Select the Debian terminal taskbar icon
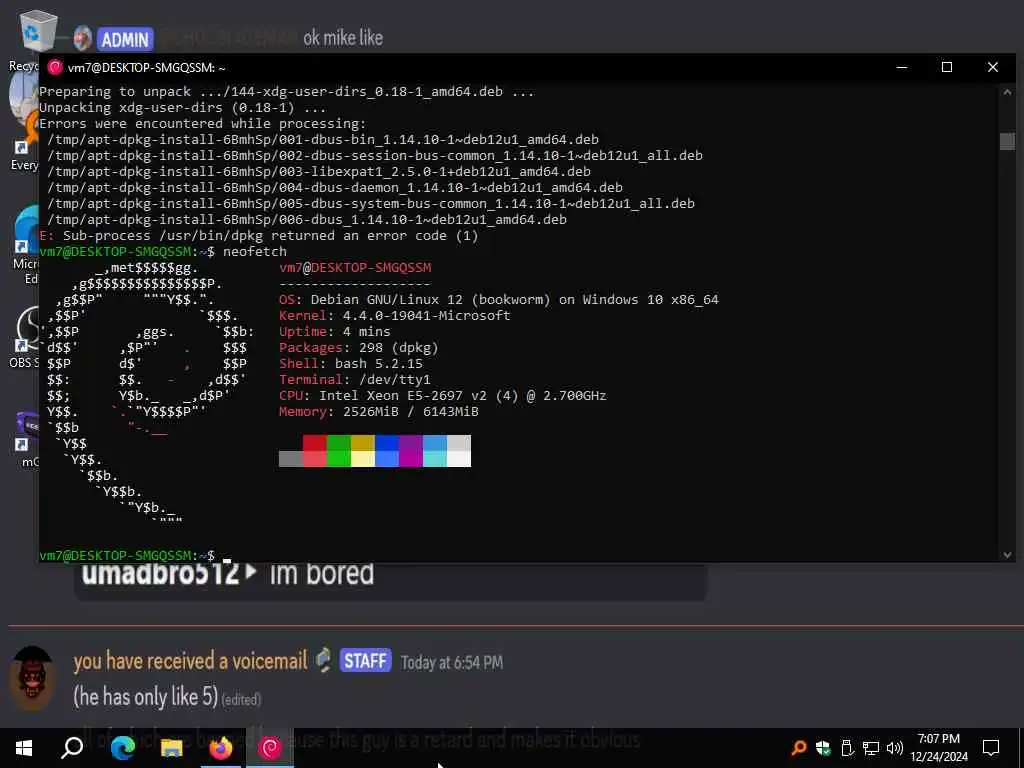This screenshot has height=768, width=1024. click(x=270, y=748)
